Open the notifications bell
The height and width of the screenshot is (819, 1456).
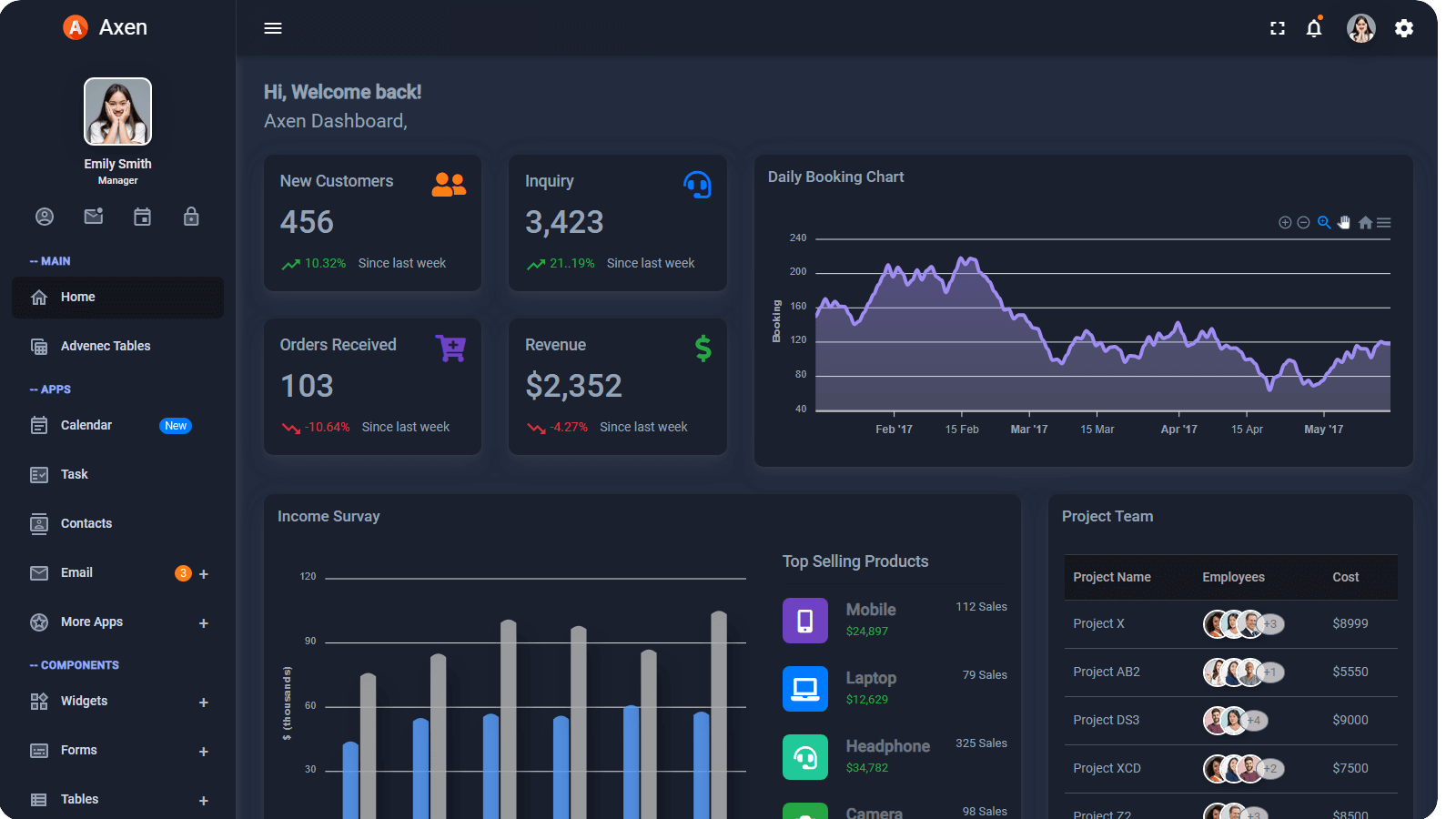pyautogui.click(x=1314, y=28)
